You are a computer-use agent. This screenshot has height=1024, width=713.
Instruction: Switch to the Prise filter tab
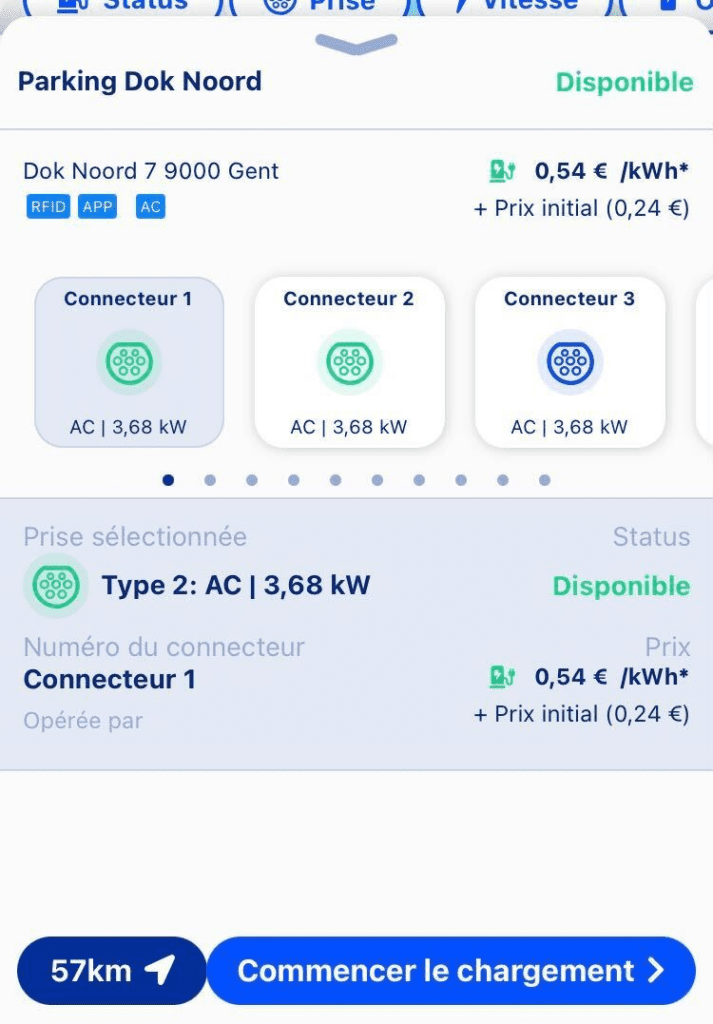[x=325, y=5]
